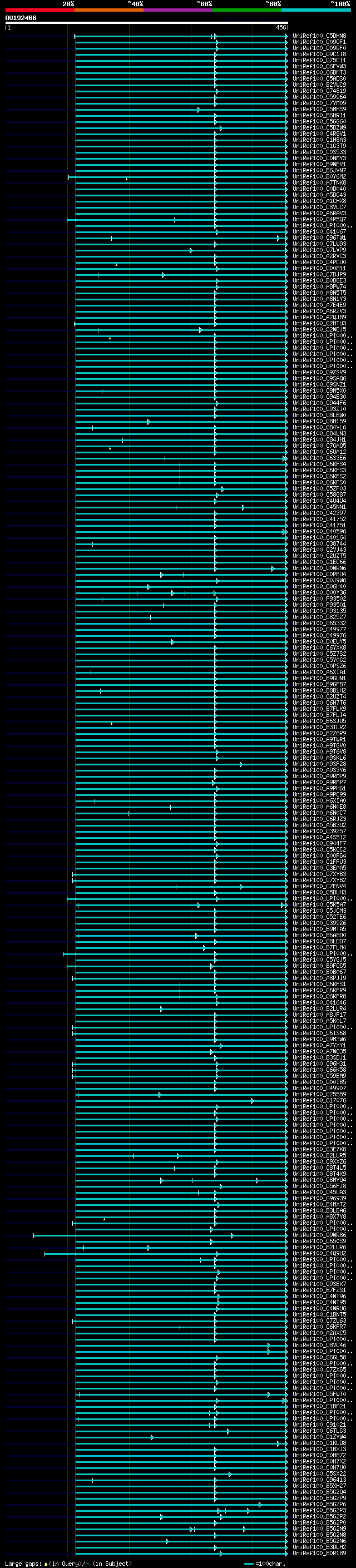
Task: Select label UniRef100_B3TLR2
Action: tap(319, 728)
